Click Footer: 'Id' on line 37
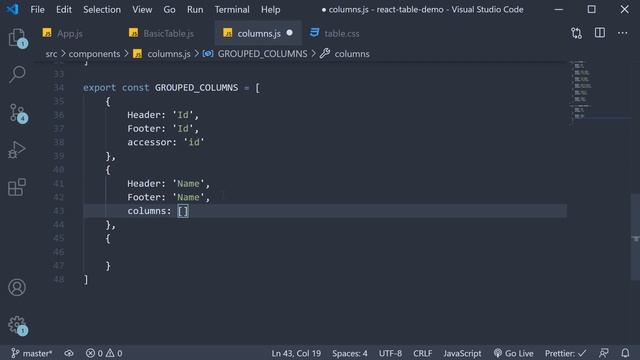Viewport: 640px width, 360px height. (163, 129)
